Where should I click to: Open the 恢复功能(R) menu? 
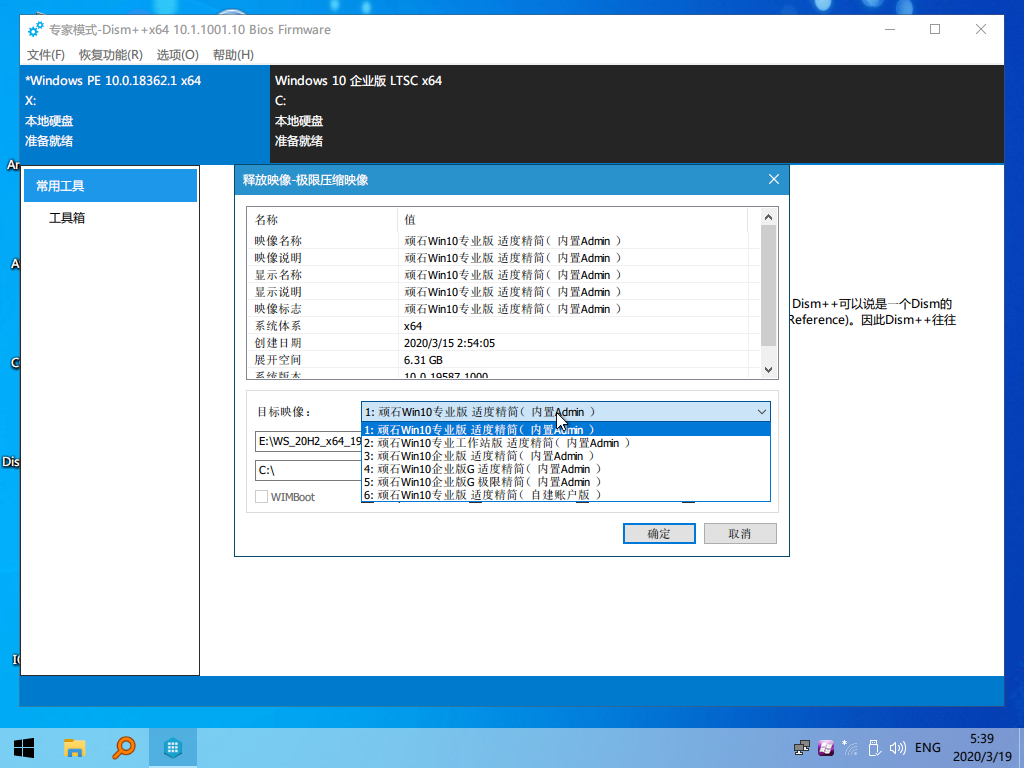pos(110,55)
